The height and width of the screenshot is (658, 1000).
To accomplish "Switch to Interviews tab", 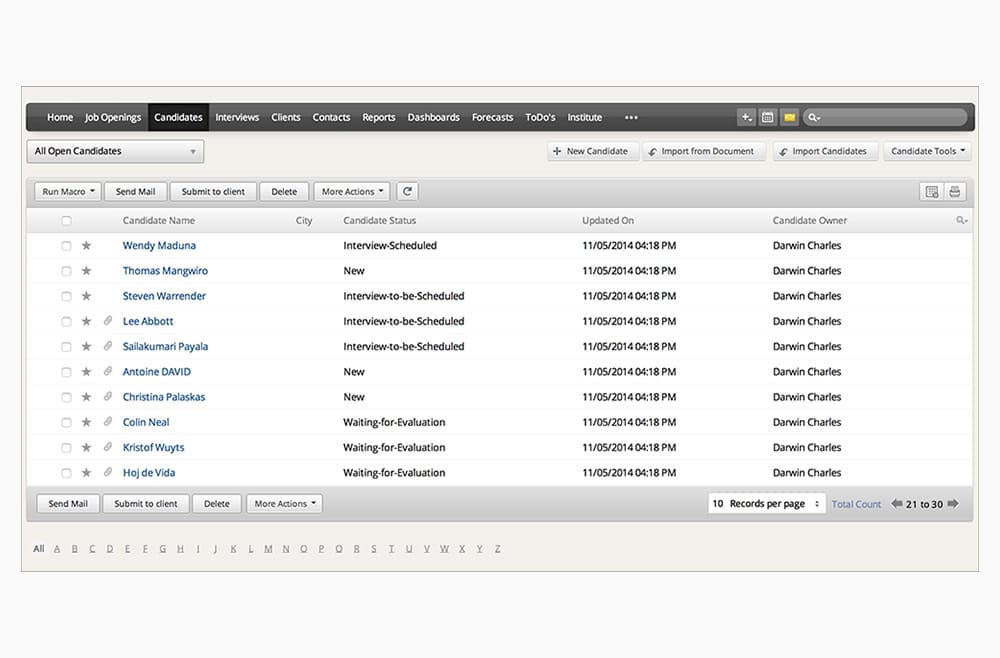I will [237, 117].
